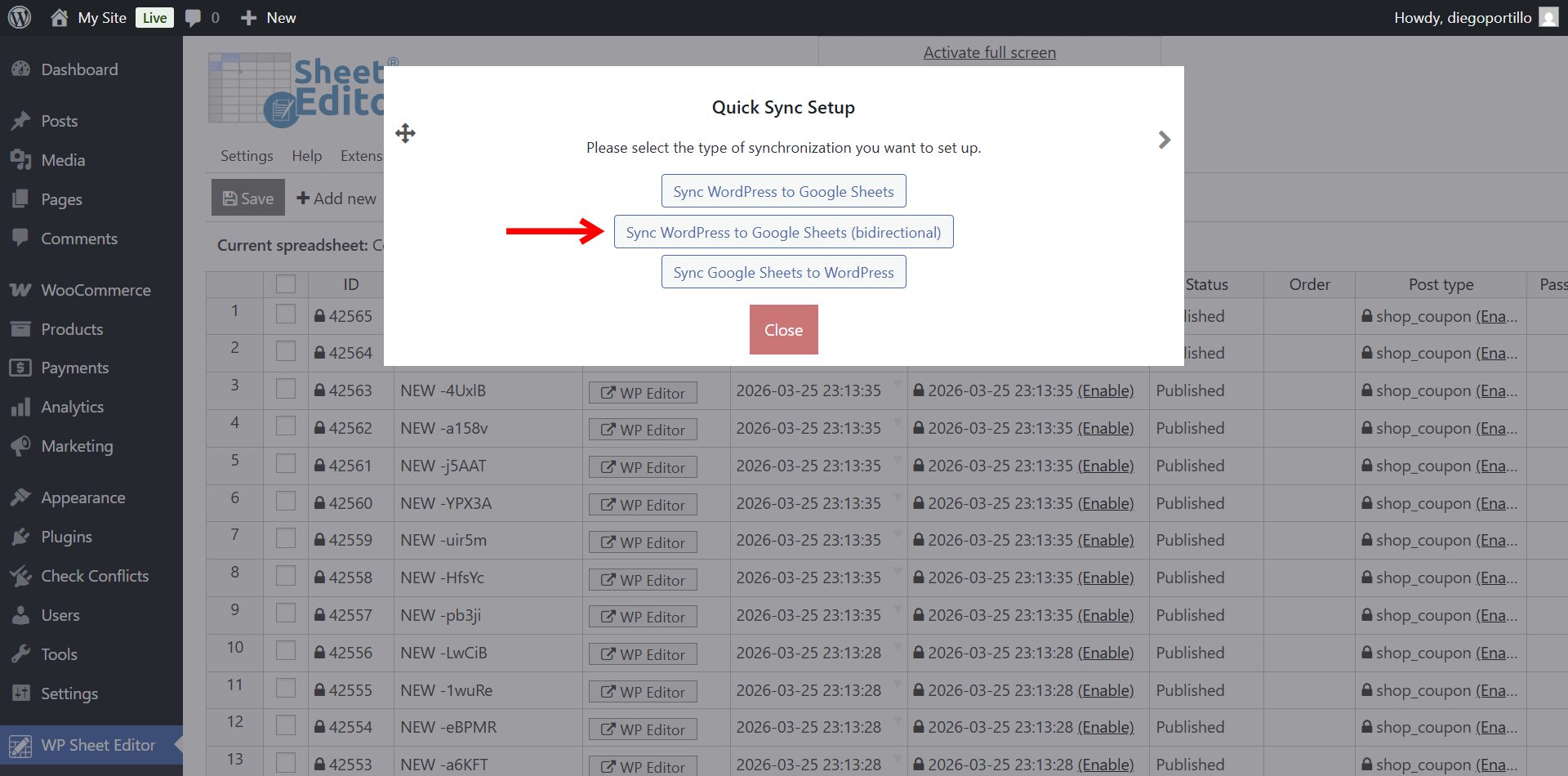Open the comments bubble in admin bar
The image size is (1568, 776).
point(193,18)
